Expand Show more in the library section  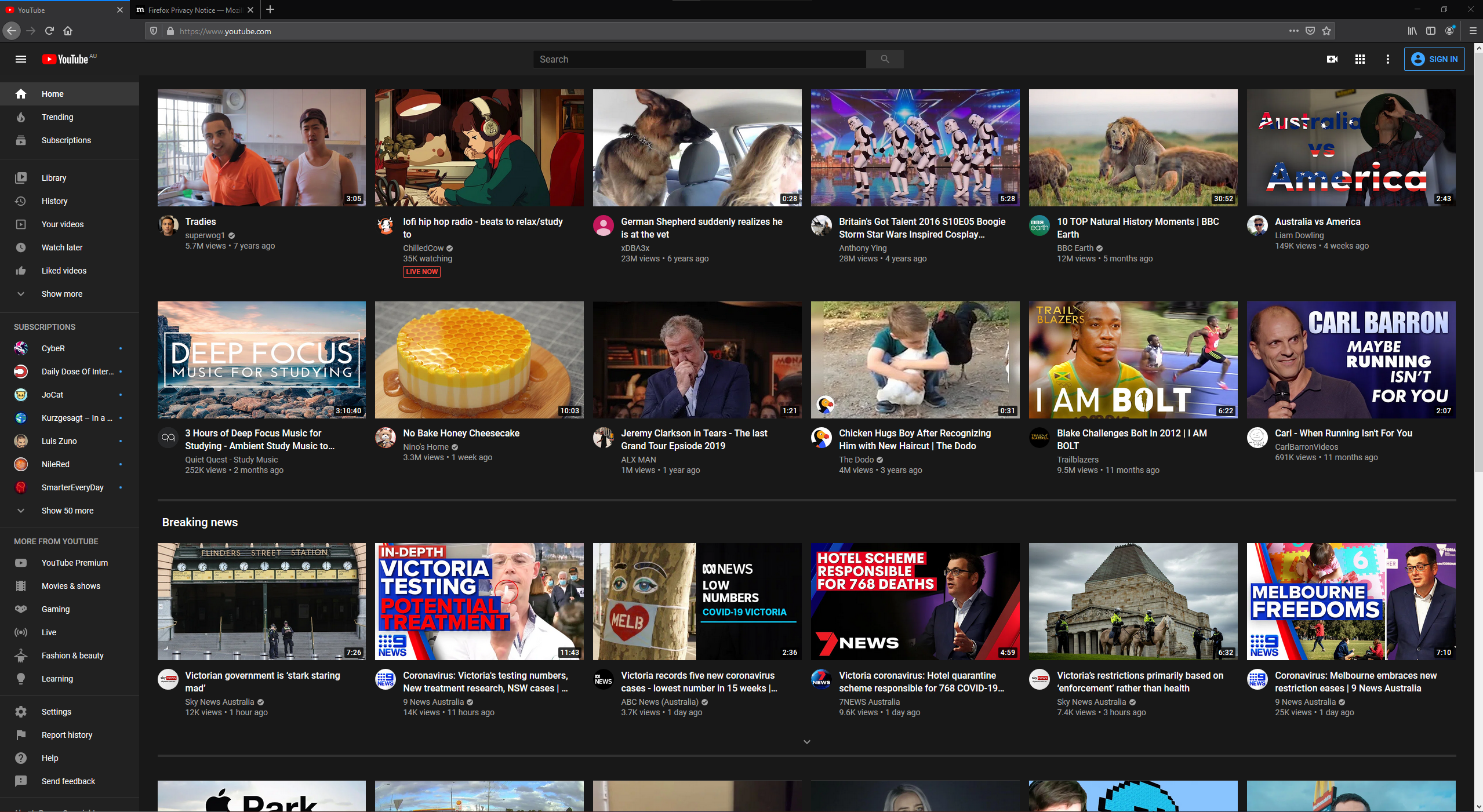point(70,294)
